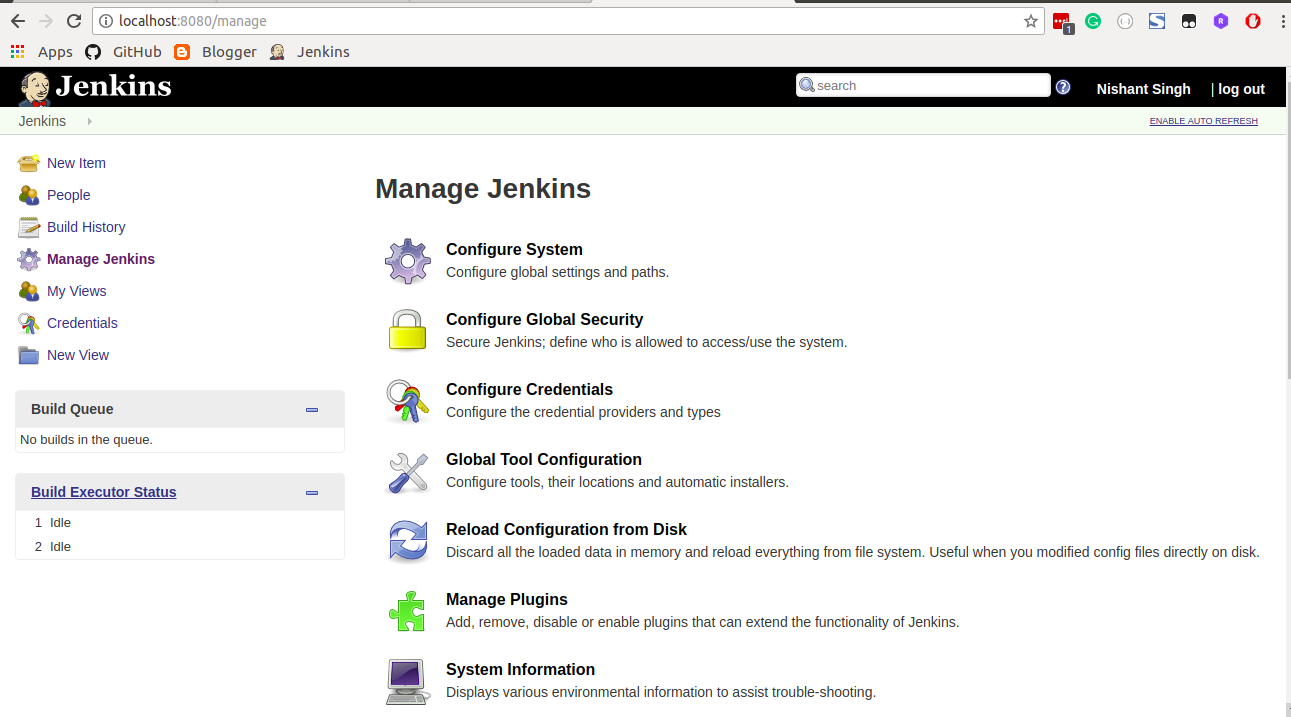Open People via the sidebar icon

point(29,194)
